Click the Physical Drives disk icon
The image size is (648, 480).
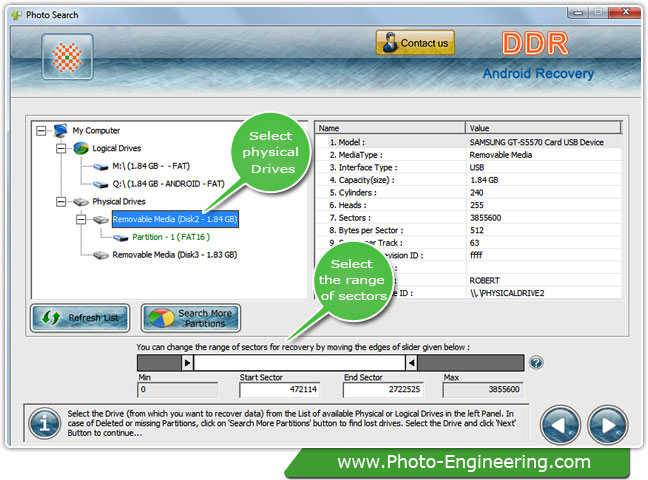81,202
